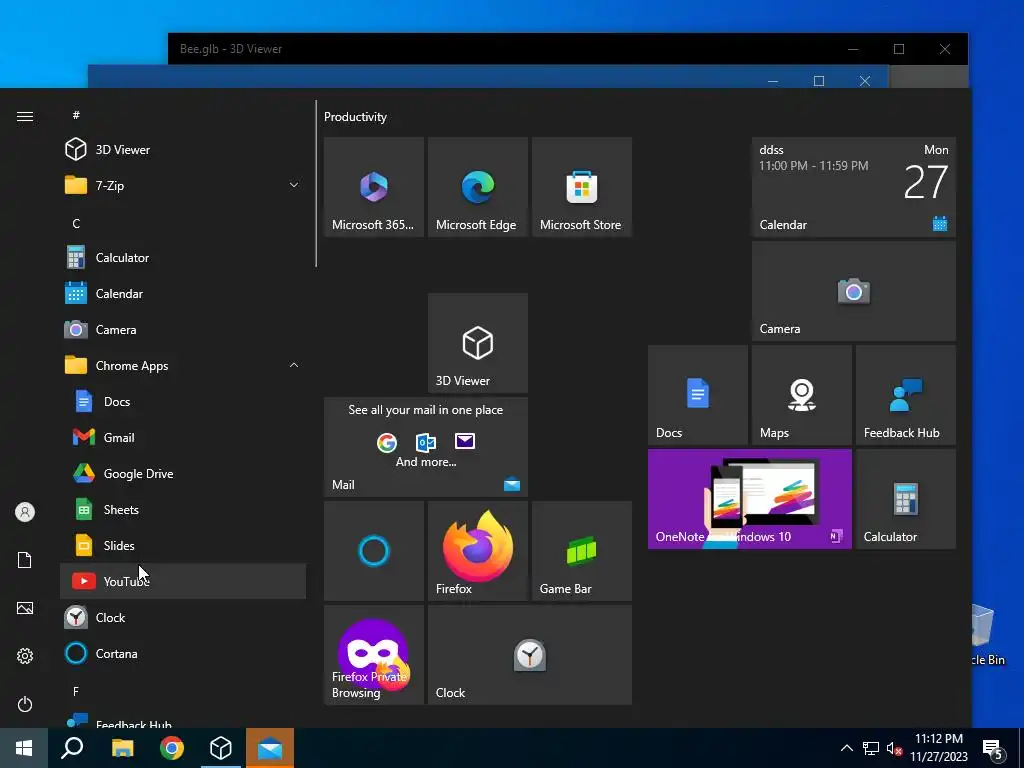Click the muted volume tray icon
Image resolution: width=1024 pixels, height=768 pixels.
[894, 748]
